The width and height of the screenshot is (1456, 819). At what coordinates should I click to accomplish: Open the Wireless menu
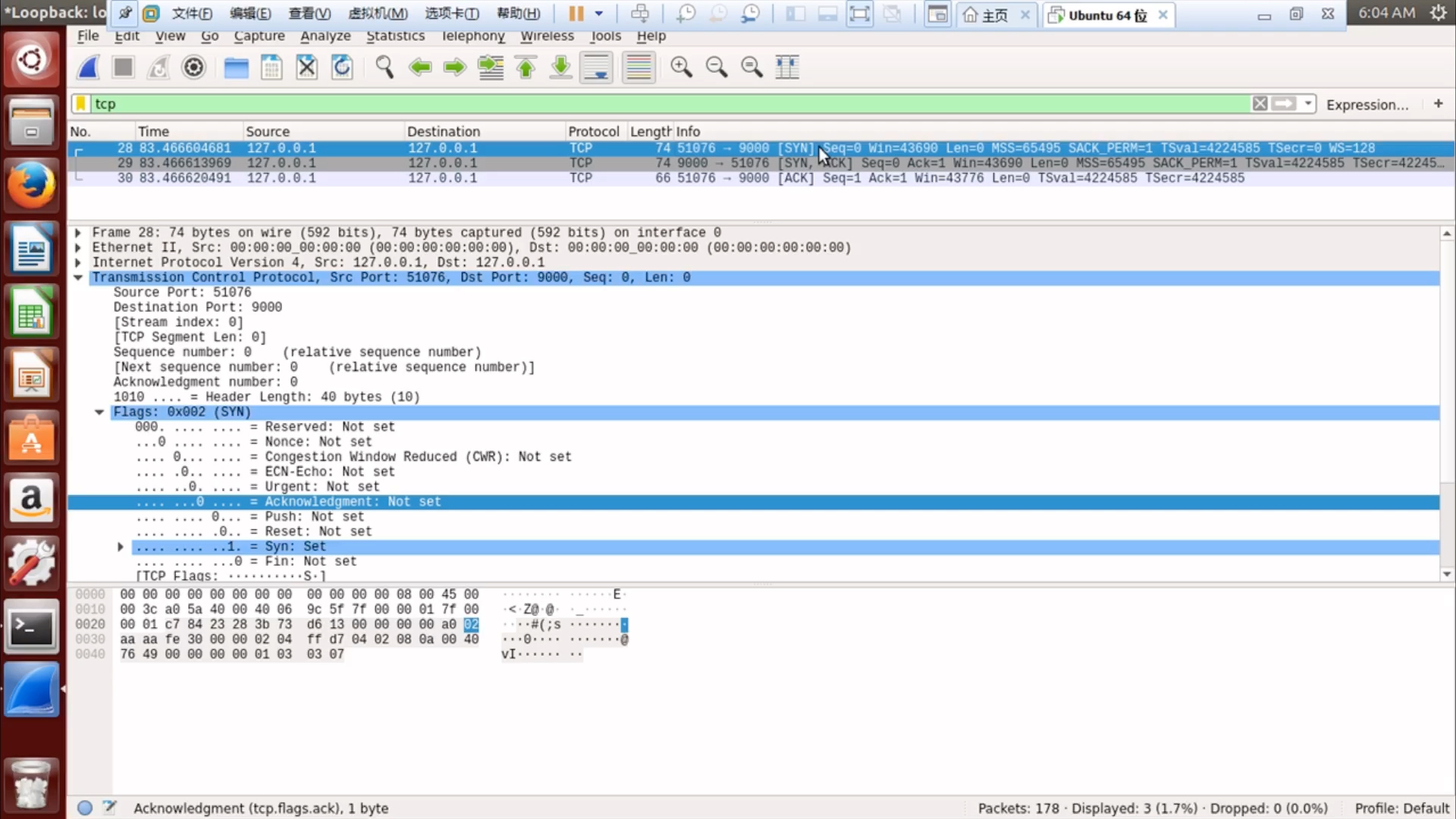547,36
